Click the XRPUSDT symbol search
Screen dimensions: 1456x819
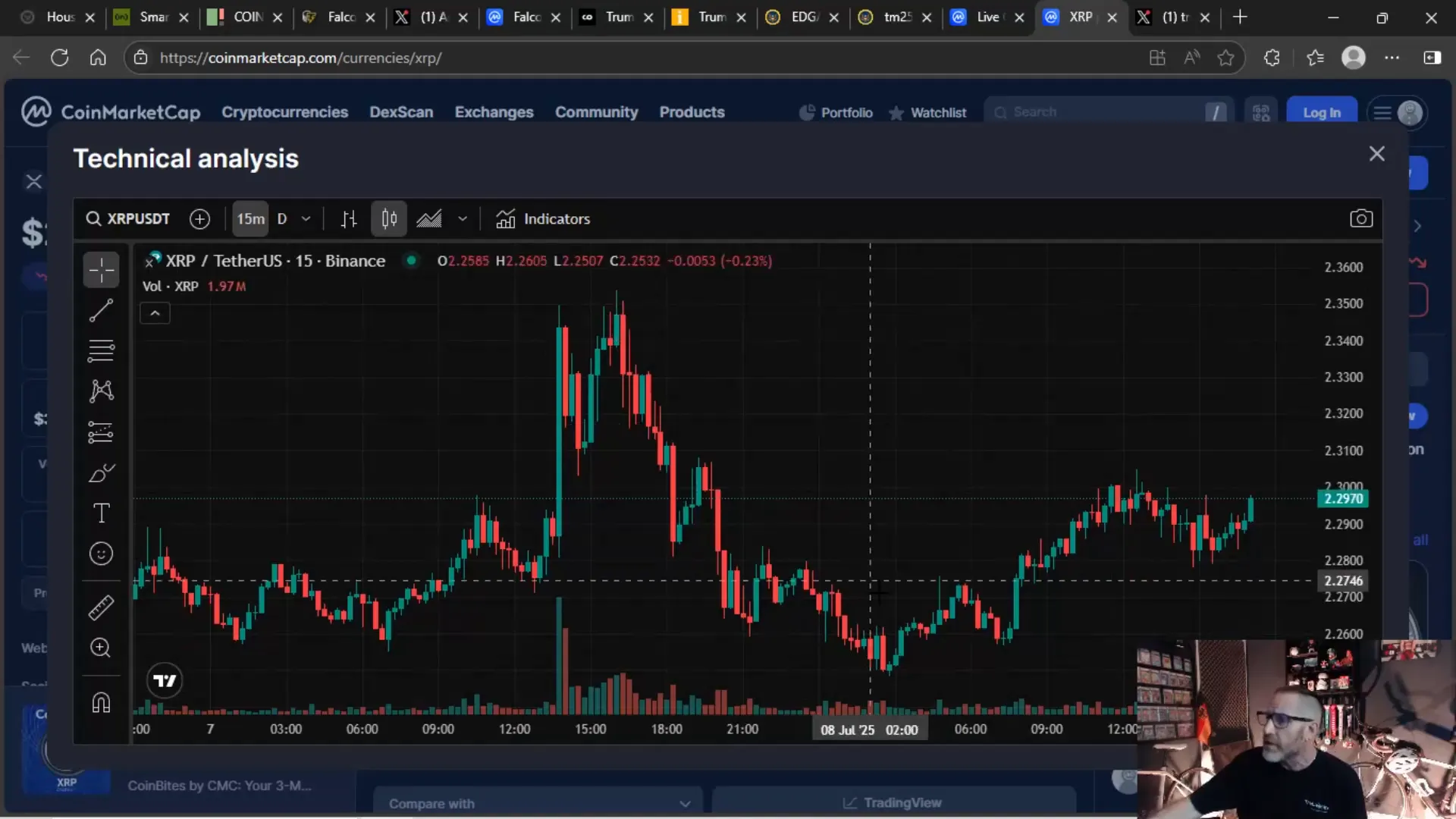pos(128,219)
